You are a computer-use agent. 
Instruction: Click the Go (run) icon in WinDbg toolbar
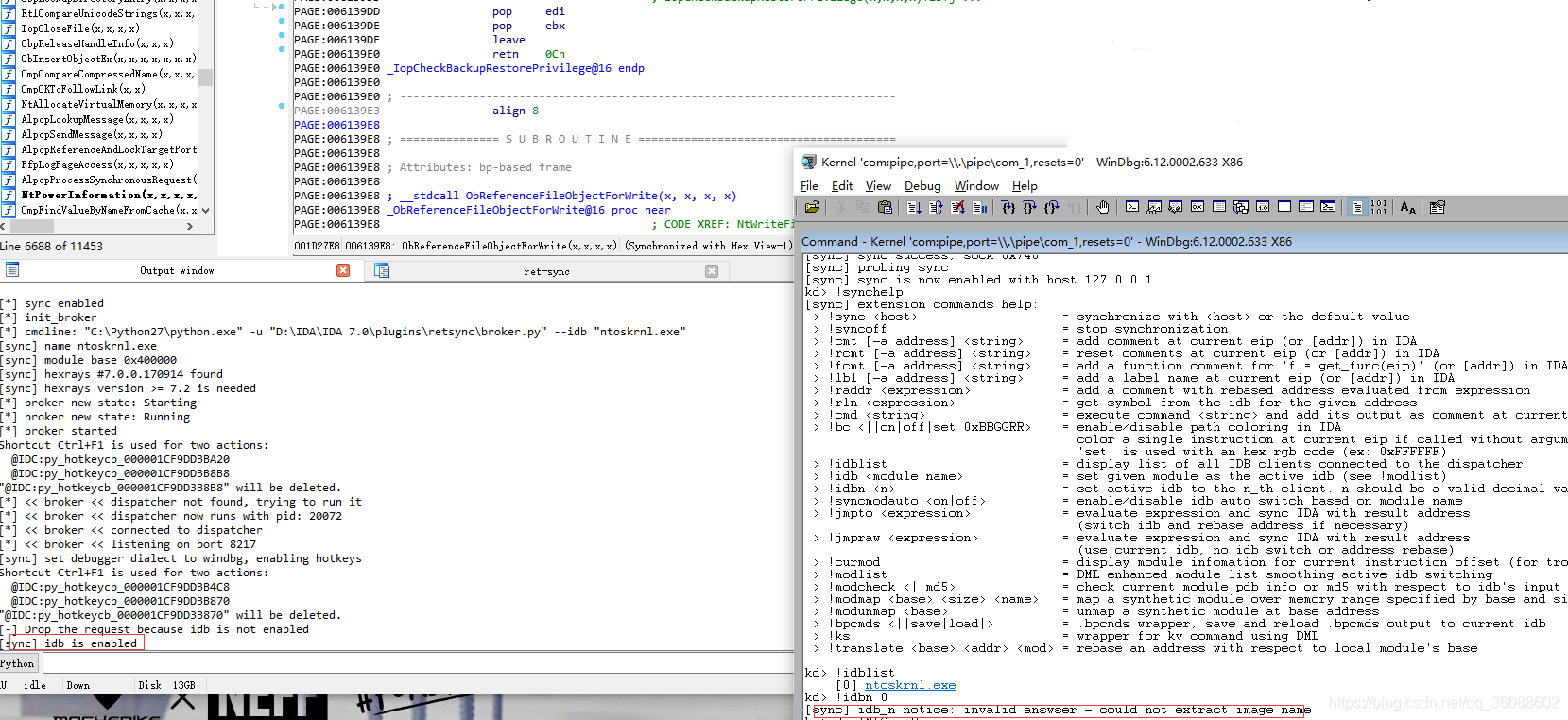click(x=914, y=207)
